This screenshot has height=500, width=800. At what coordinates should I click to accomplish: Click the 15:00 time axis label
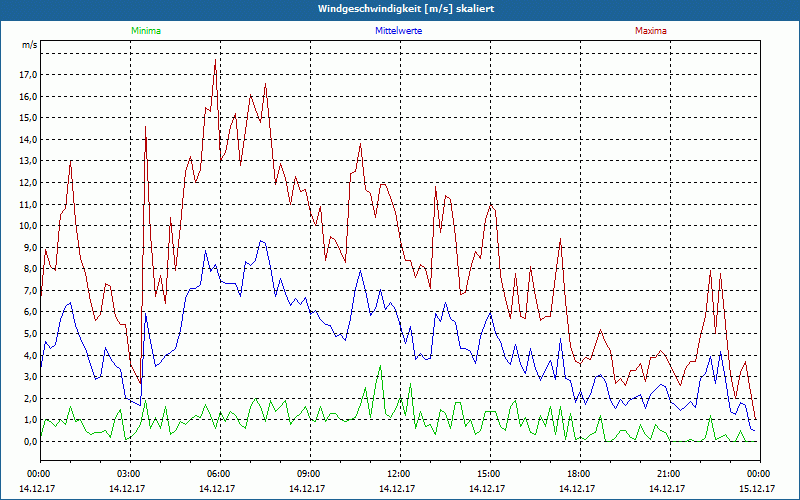click(488, 474)
